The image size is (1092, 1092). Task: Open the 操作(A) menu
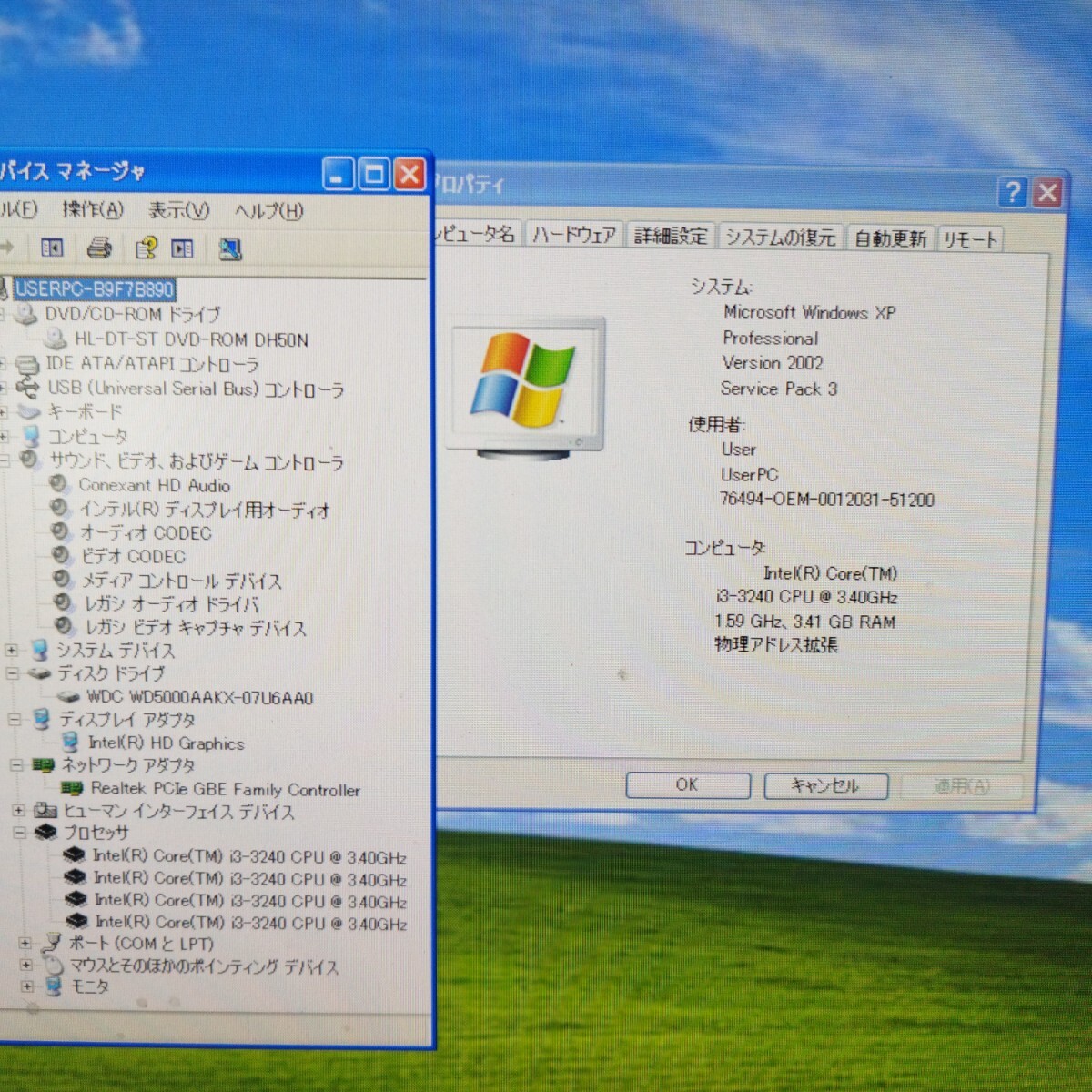(x=92, y=210)
